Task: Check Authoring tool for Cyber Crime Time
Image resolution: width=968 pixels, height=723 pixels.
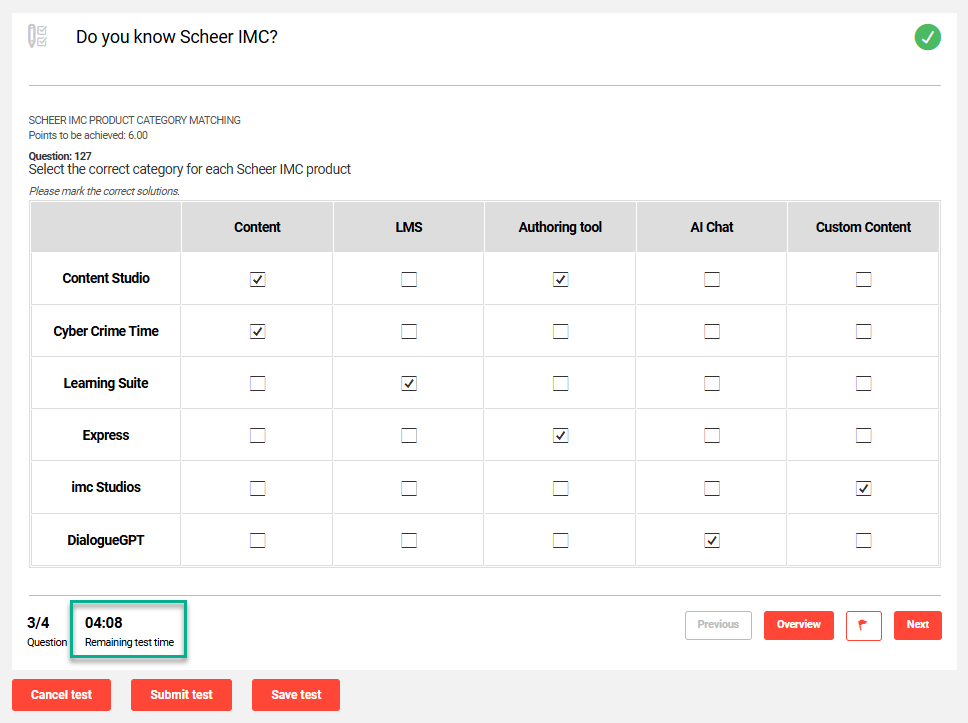Action: pos(561,332)
